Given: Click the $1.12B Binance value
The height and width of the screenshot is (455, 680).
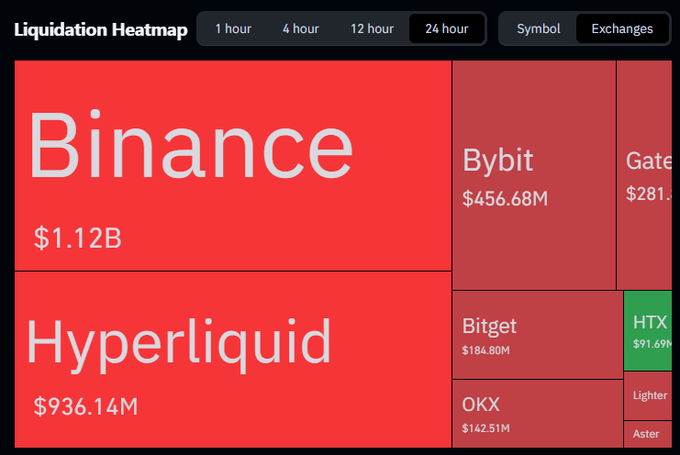Looking at the screenshot, I should pyautogui.click(x=78, y=238).
